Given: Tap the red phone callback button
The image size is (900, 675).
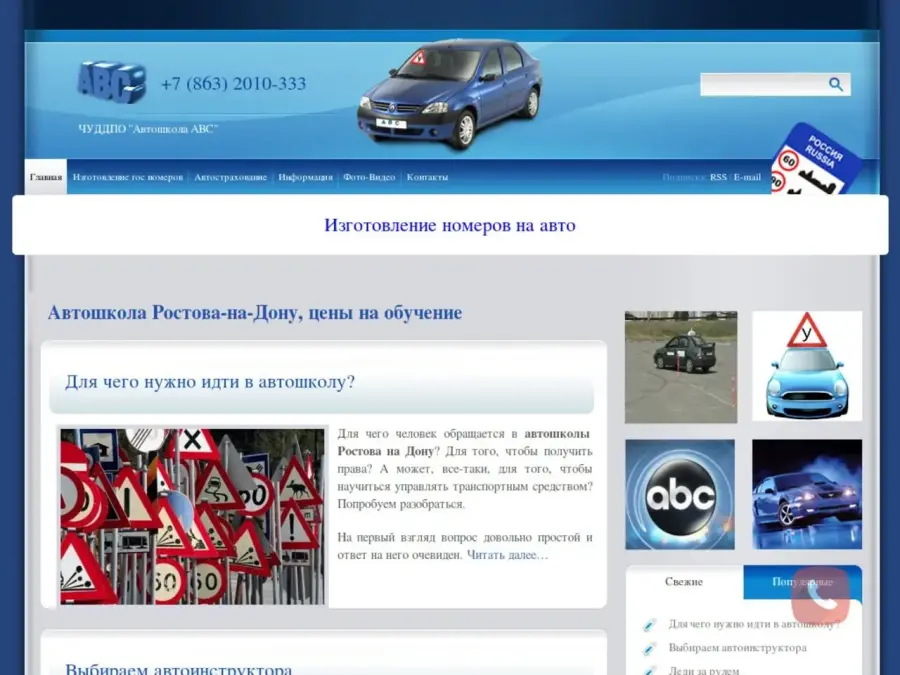Looking at the screenshot, I should point(820,596).
